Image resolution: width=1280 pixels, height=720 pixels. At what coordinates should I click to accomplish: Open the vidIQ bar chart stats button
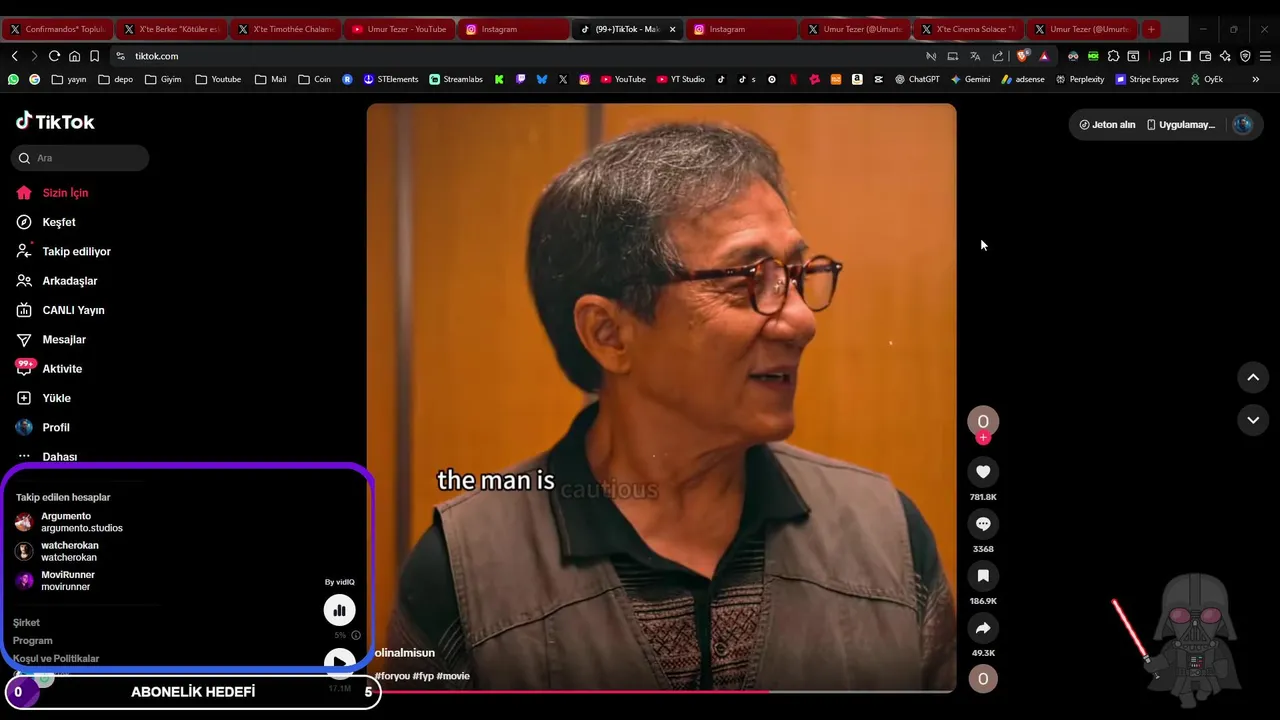click(x=339, y=610)
